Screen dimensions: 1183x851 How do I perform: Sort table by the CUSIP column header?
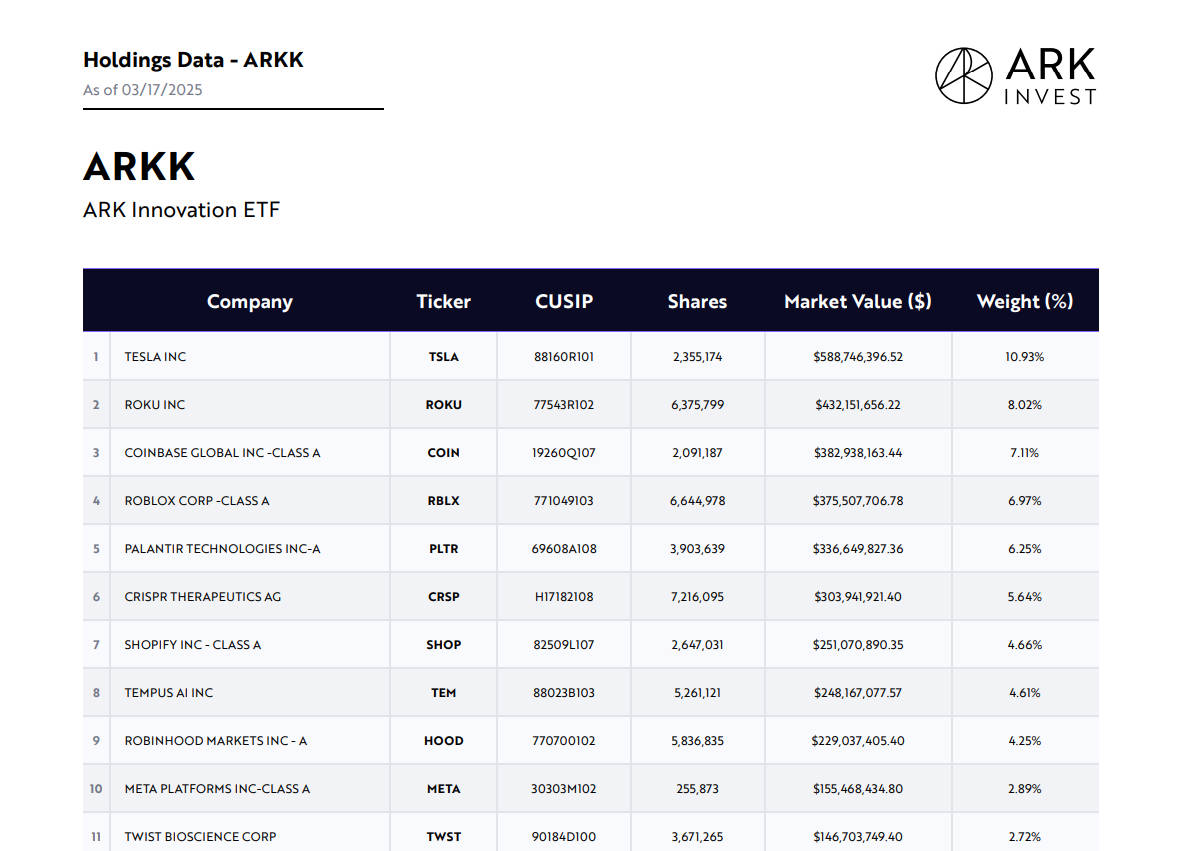(x=563, y=300)
